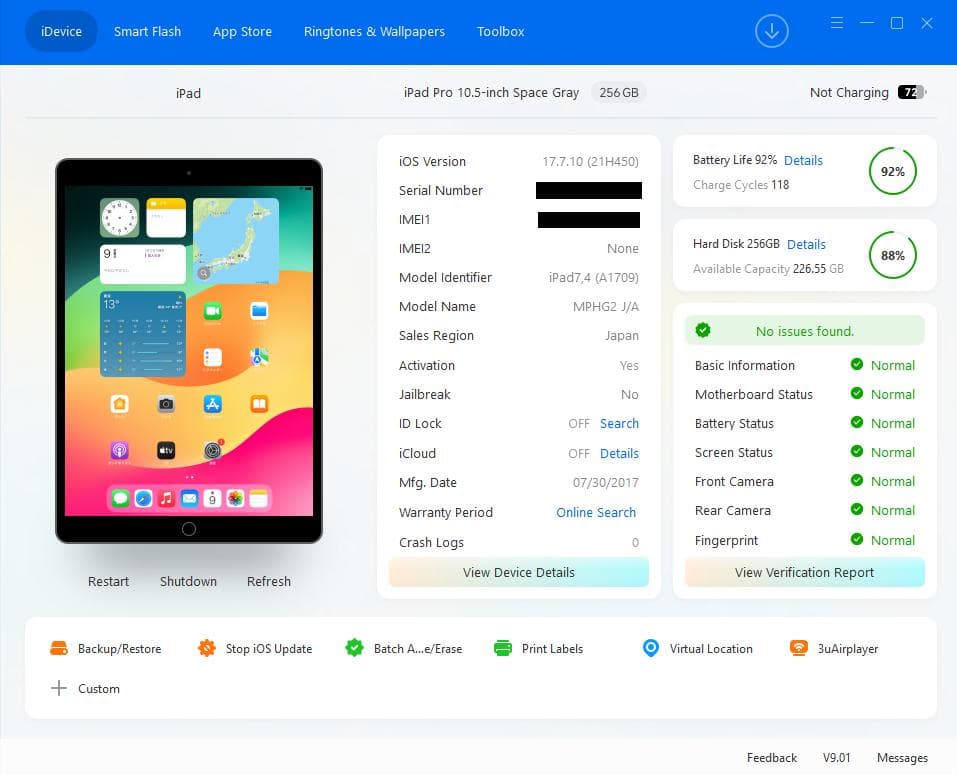Viewport: 957px width, 775px height.
Task: Open Batch Activate/Erase tool icon
Action: pos(354,648)
